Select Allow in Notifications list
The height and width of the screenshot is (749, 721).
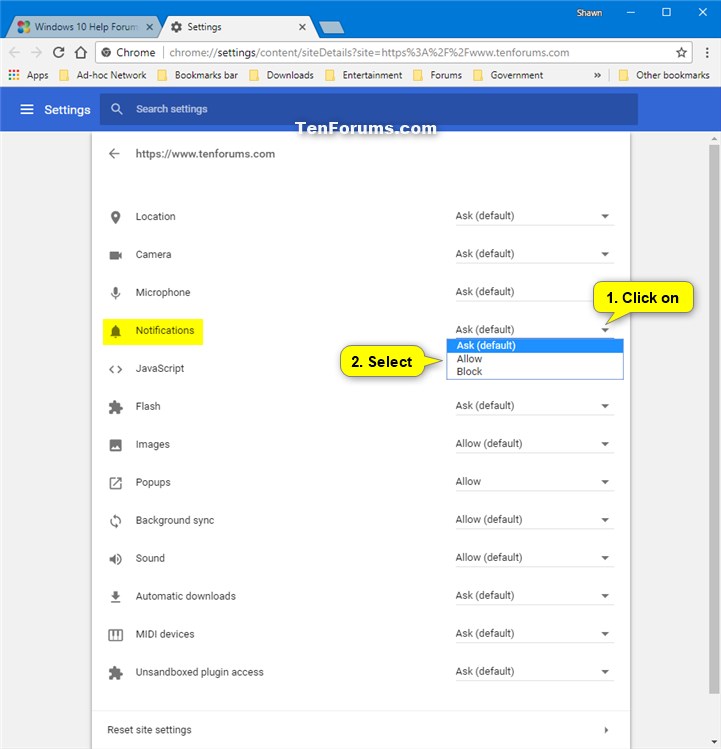pyautogui.click(x=535, y=359)
